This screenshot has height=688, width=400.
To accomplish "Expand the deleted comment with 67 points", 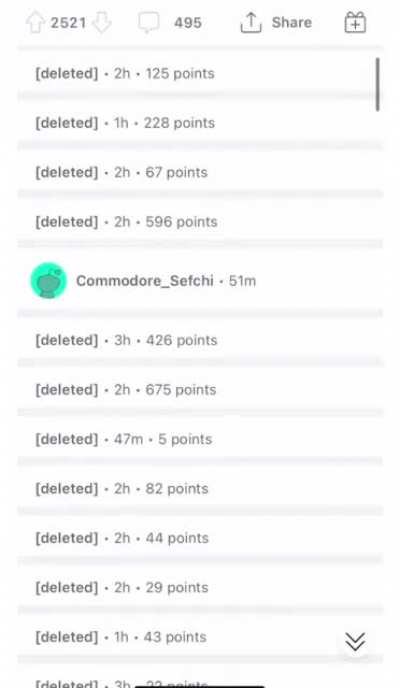I will click(x=200, y=172).
